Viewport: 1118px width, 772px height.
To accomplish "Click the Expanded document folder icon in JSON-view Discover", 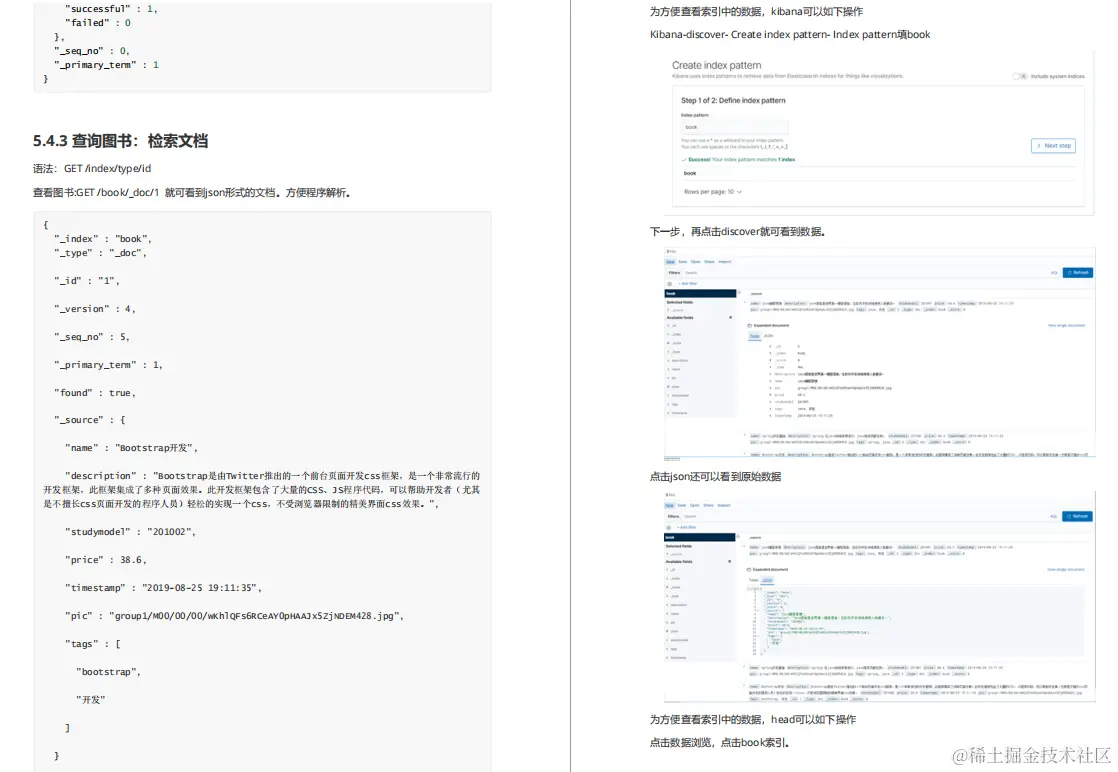I will click(749, 570).
